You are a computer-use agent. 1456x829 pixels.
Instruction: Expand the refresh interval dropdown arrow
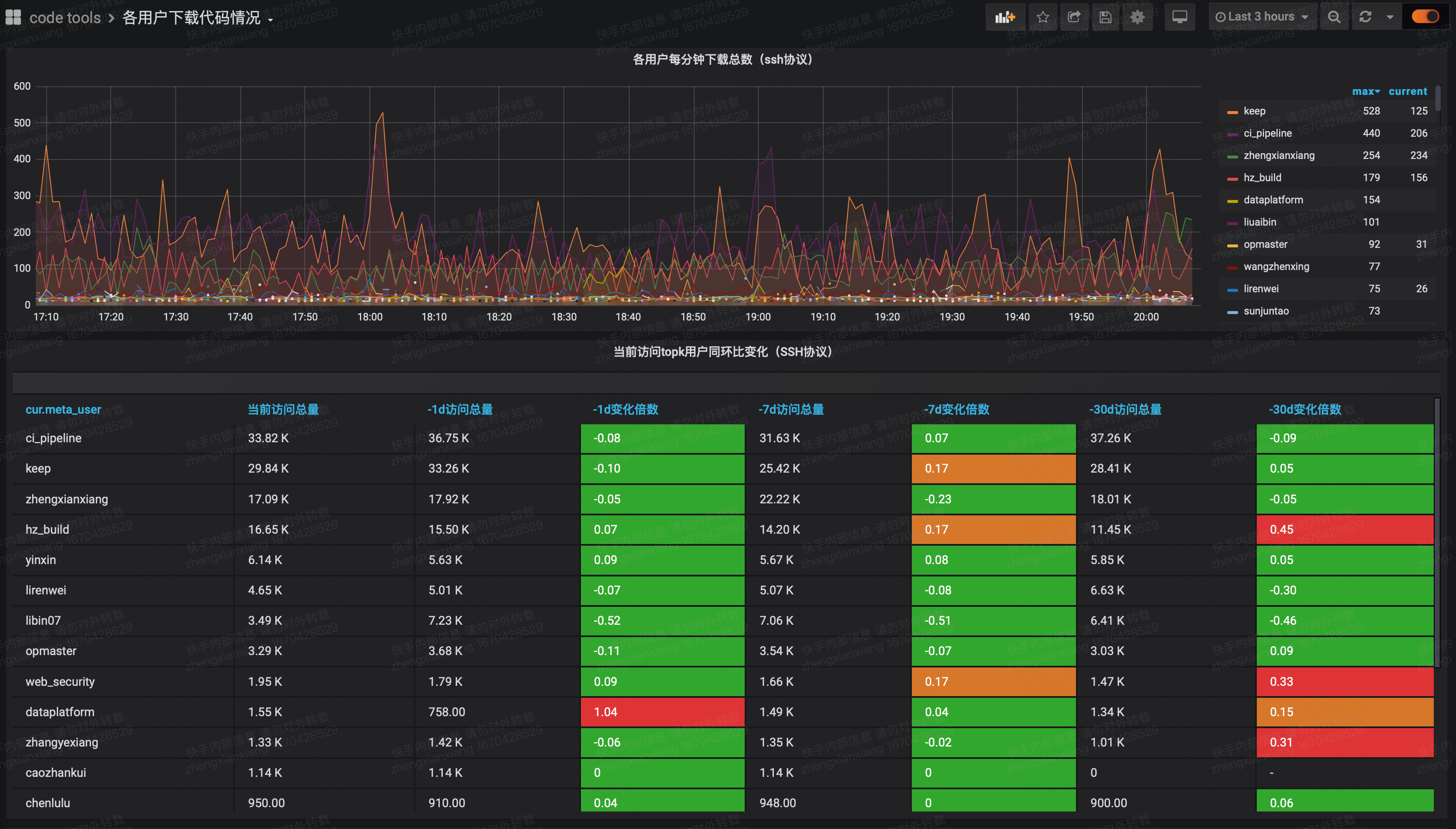point(1390,17)
